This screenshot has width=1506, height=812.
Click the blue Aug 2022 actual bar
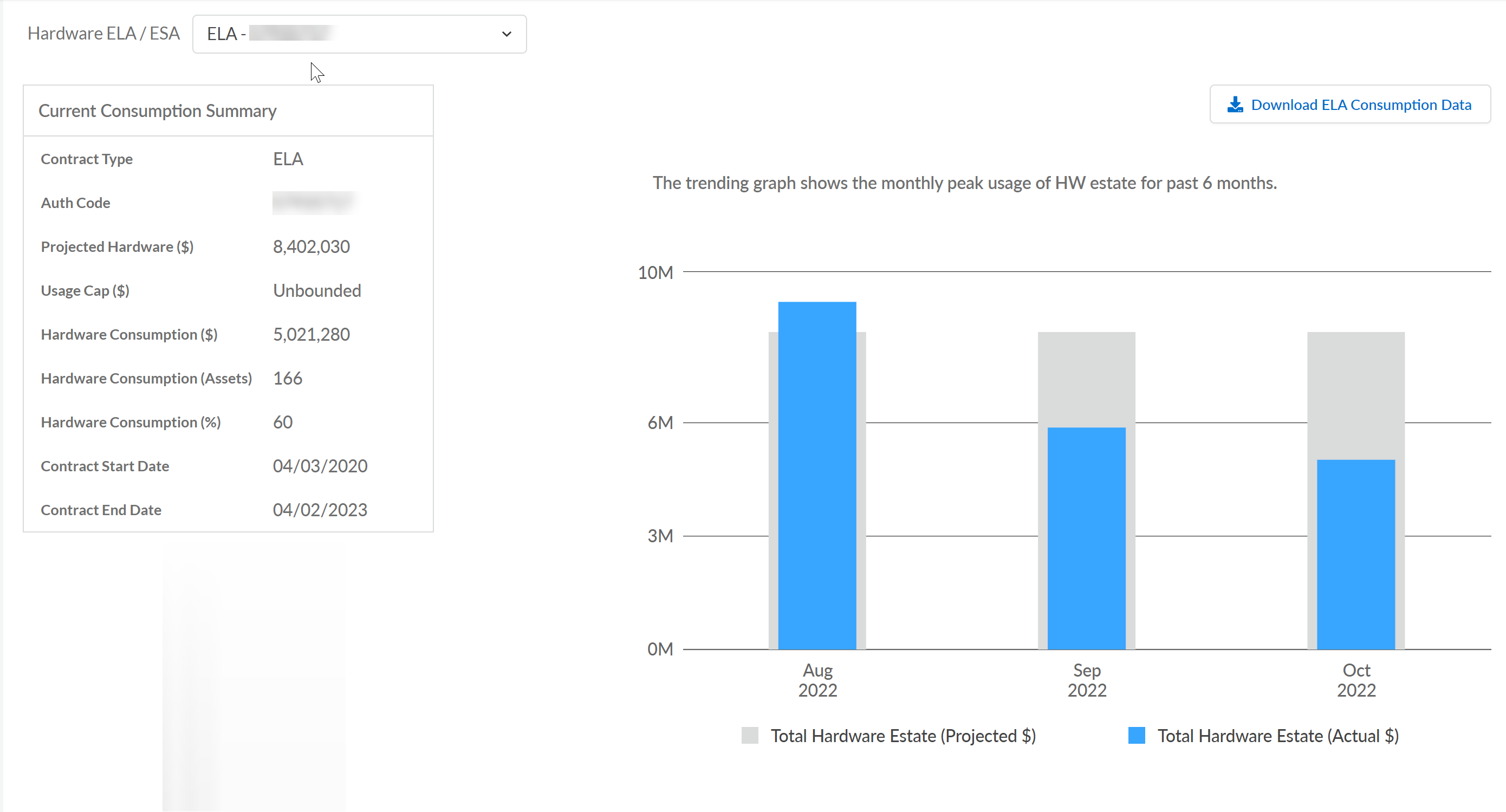click(817, 475)
